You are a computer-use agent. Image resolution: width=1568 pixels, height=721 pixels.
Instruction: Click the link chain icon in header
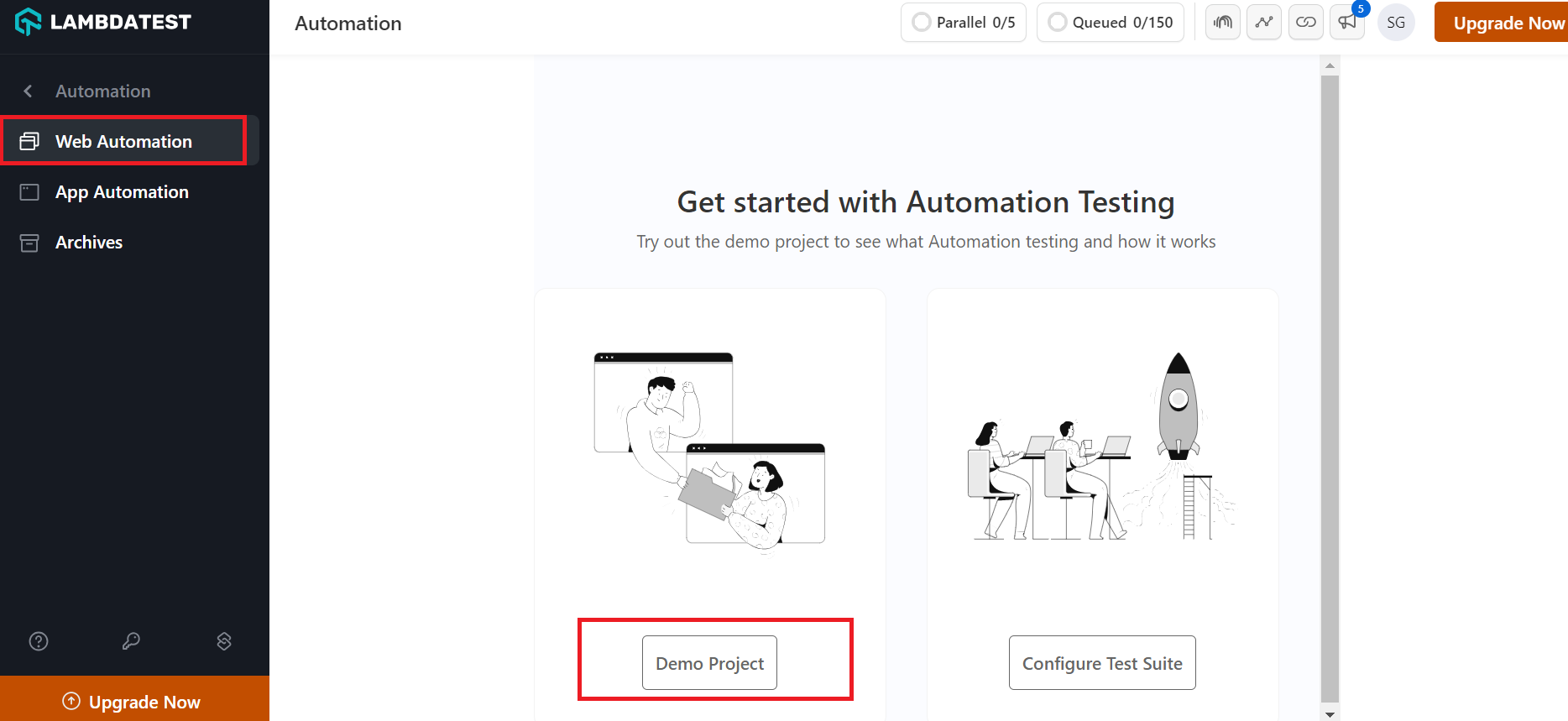(x=1306, y=23)
